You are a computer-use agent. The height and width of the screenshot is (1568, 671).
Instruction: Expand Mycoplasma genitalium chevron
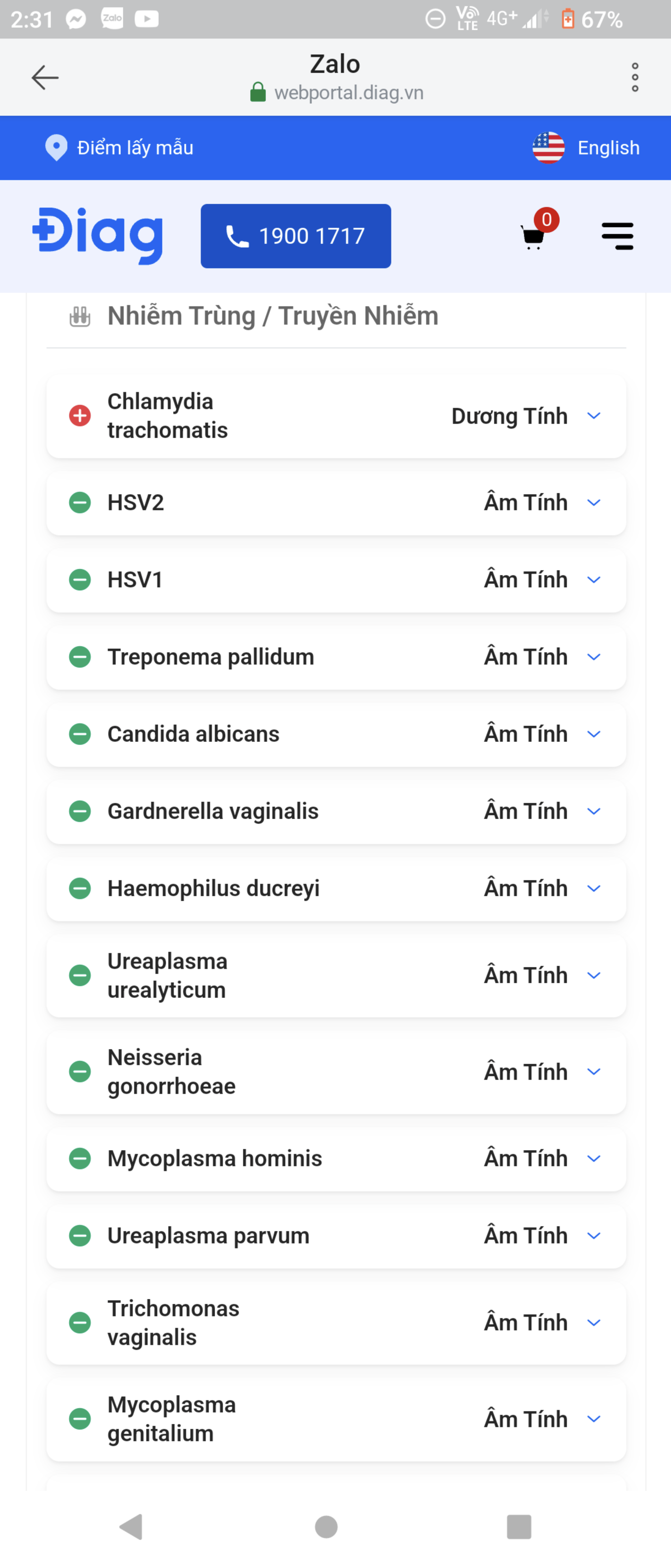pyautogui.click(x=593, y=1419)
